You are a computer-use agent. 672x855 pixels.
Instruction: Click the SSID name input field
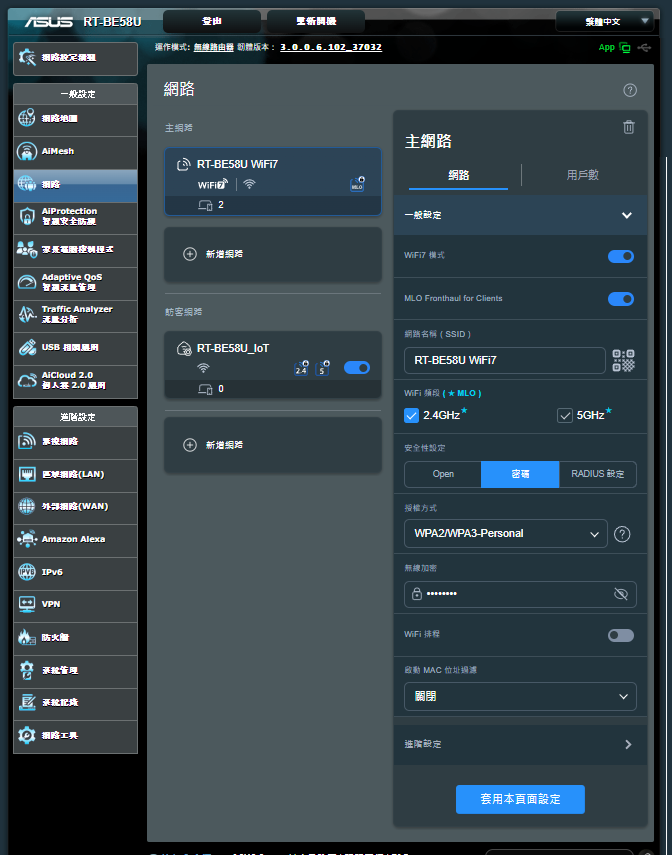505,360
